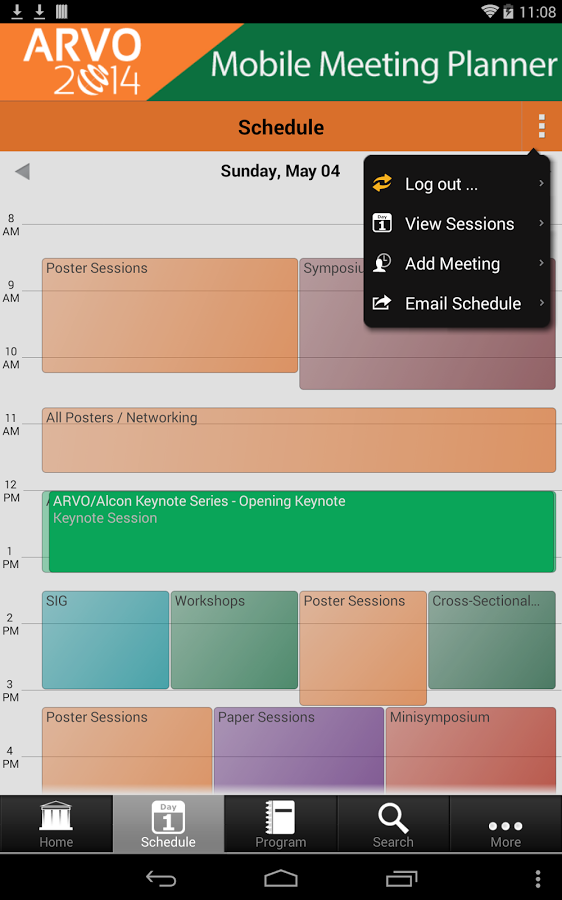Select the purple Paper Sessions block
Screen dimensions: 562x900
(x=299, y=750)
